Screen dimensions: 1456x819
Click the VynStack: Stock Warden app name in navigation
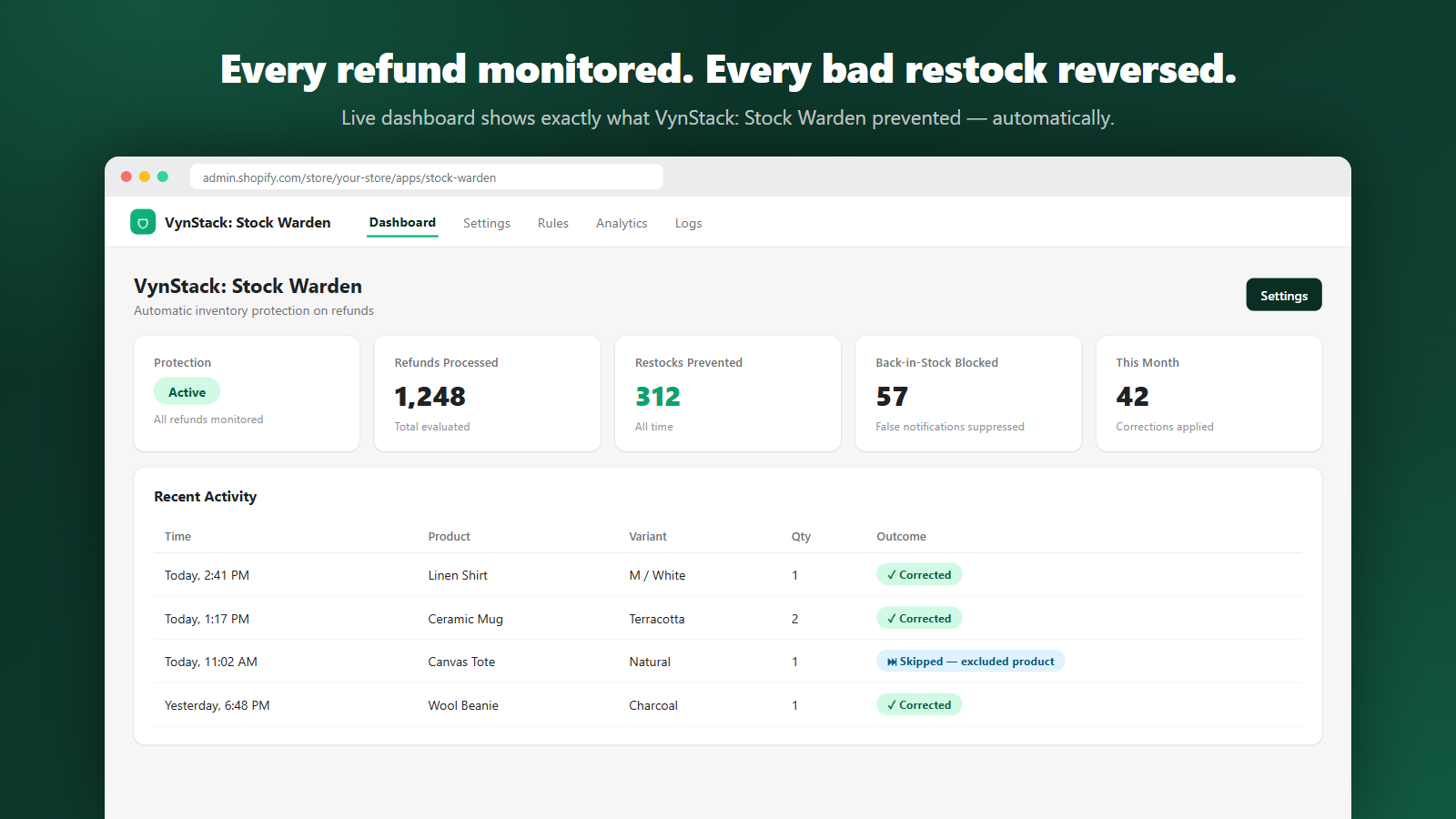(248, 223)
